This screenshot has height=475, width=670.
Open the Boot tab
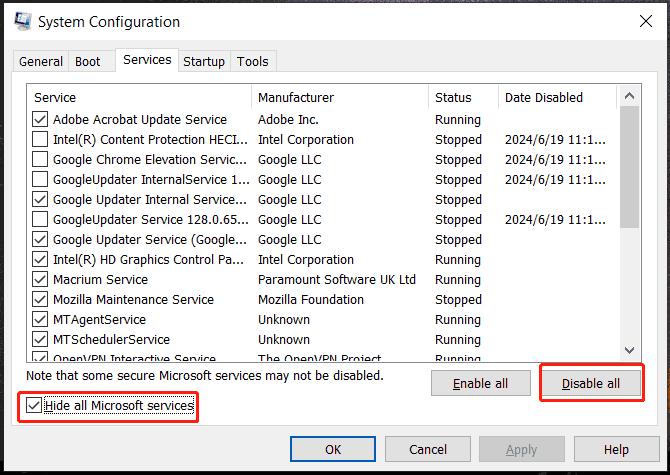pyautogui.click(x=88, y=62)
